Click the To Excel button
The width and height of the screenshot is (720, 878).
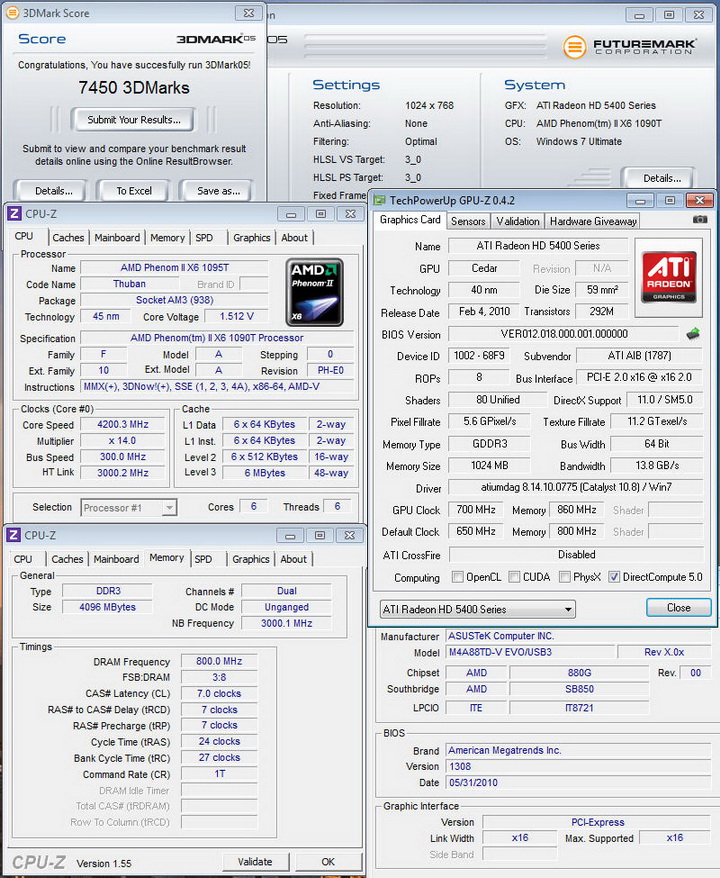(x=134, y=191)
